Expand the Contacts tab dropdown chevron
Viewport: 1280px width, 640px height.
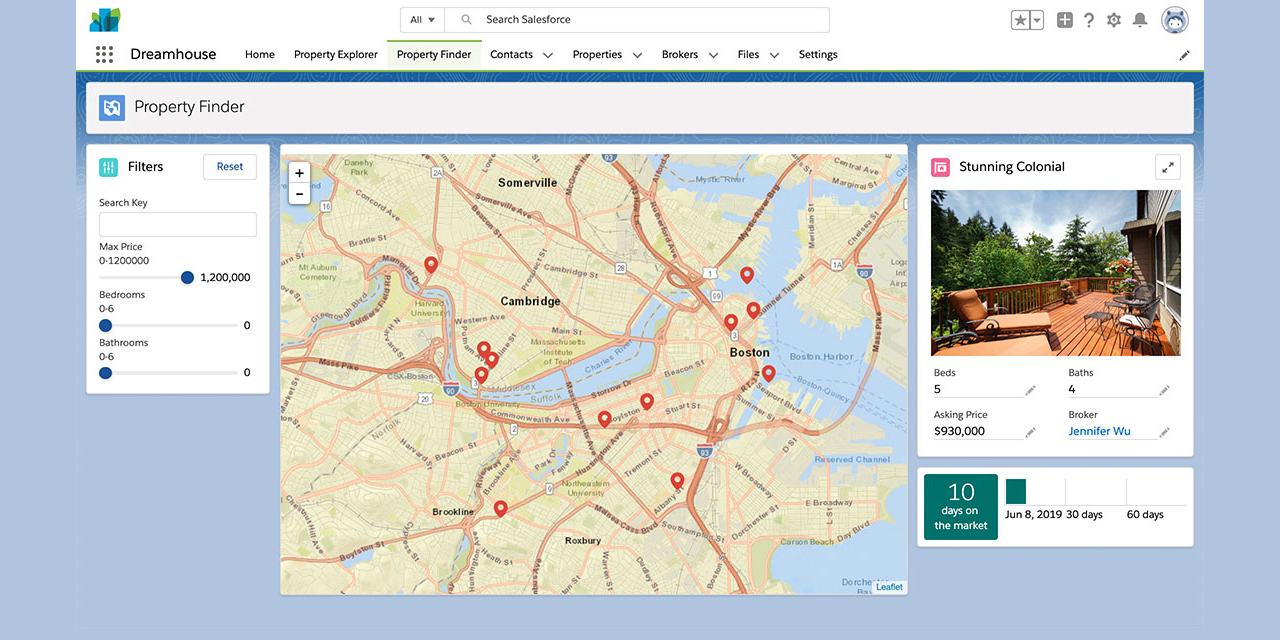click(548, 56)
